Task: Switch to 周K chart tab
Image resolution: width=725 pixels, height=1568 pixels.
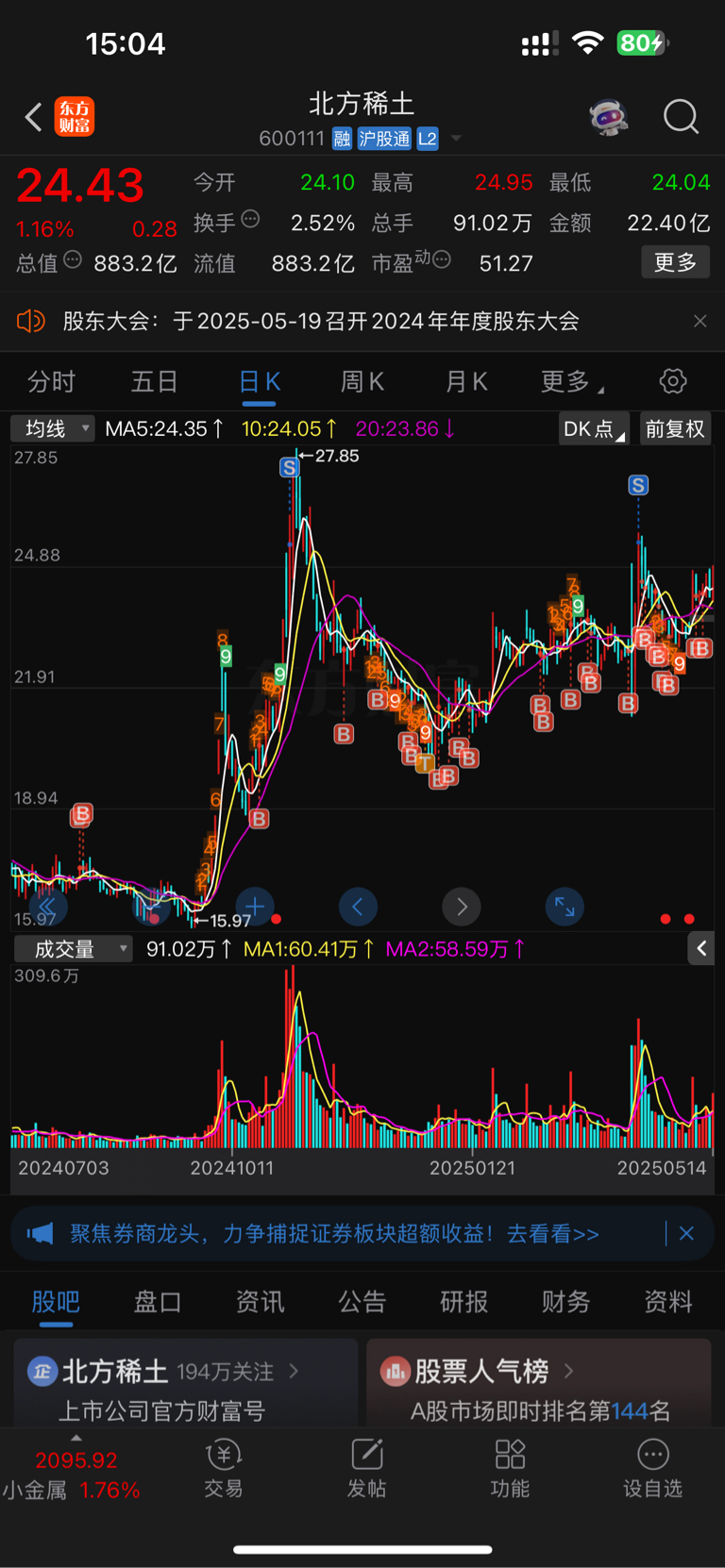Action: [362, 381]
